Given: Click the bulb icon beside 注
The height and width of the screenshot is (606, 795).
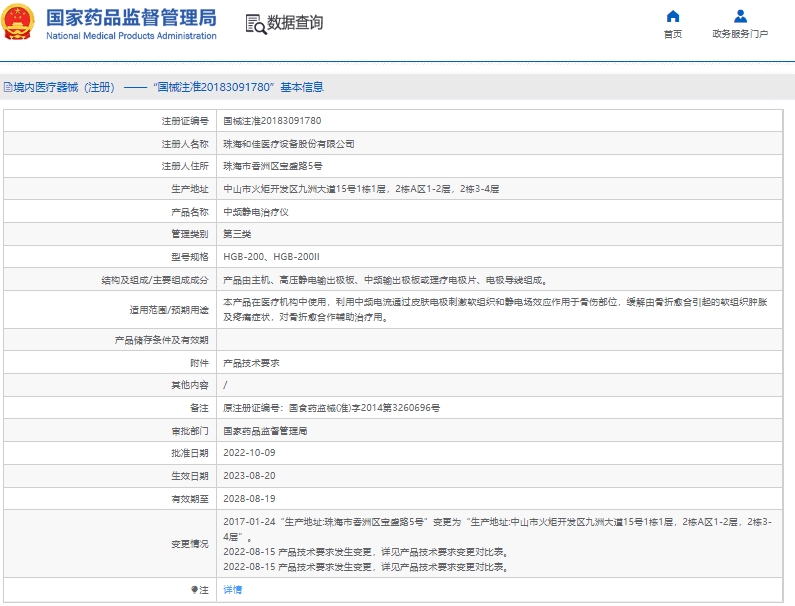Looking at the screenshot, I should coord(194,589).
